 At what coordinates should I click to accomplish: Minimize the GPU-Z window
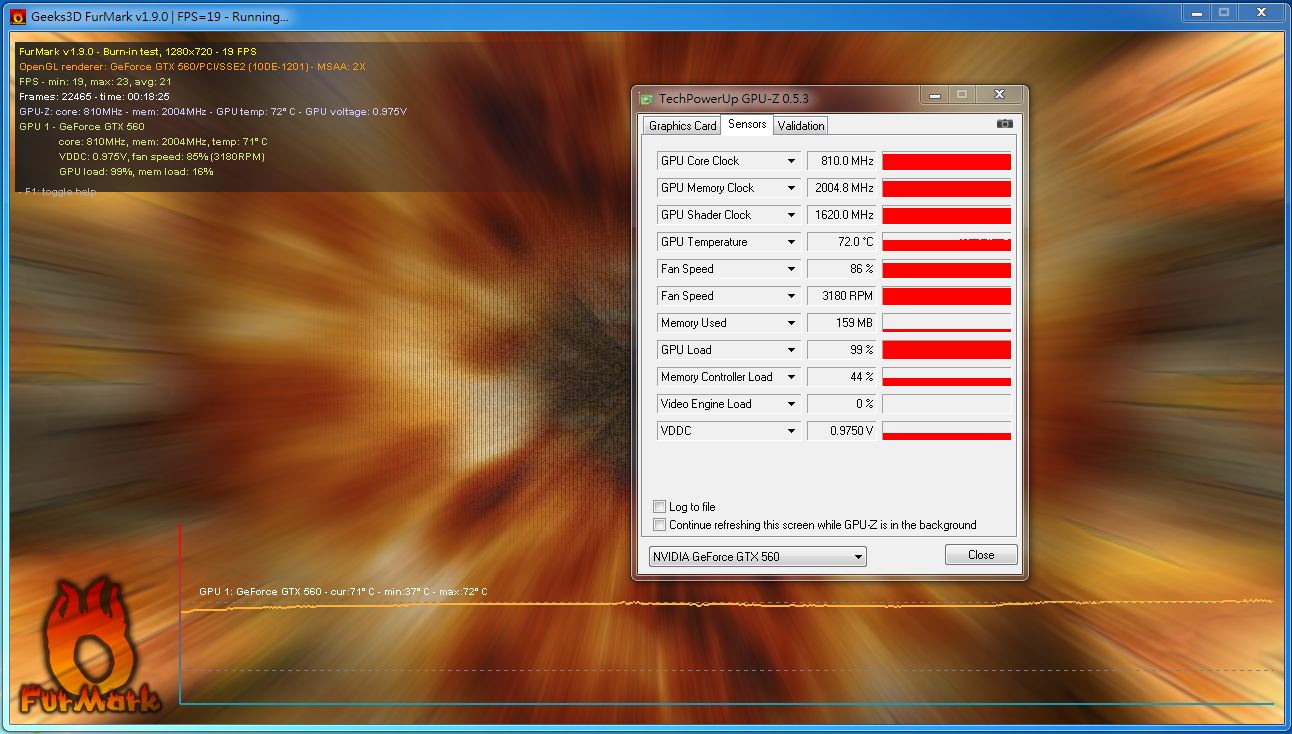coord(935,95)
